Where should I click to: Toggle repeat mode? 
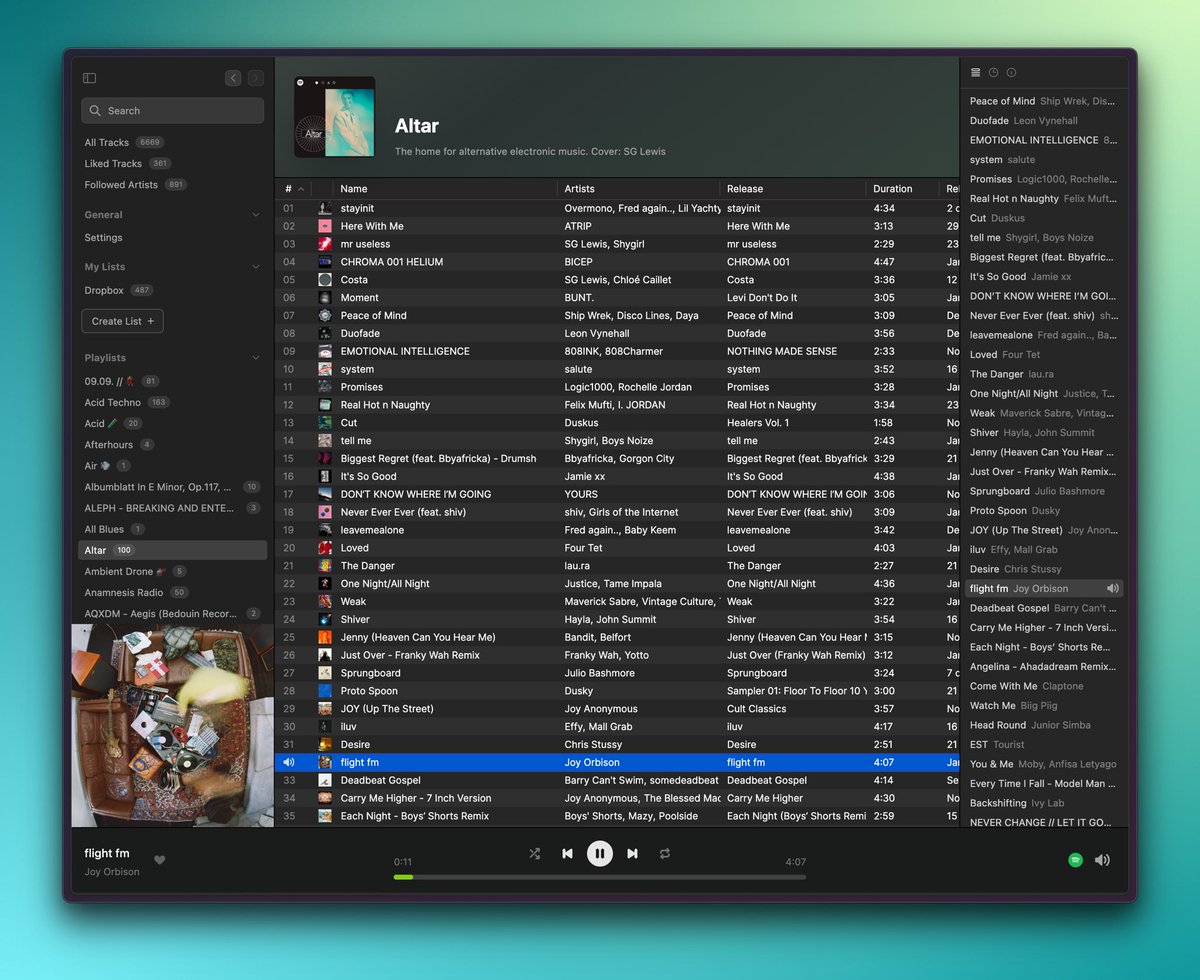click(664, 853)
